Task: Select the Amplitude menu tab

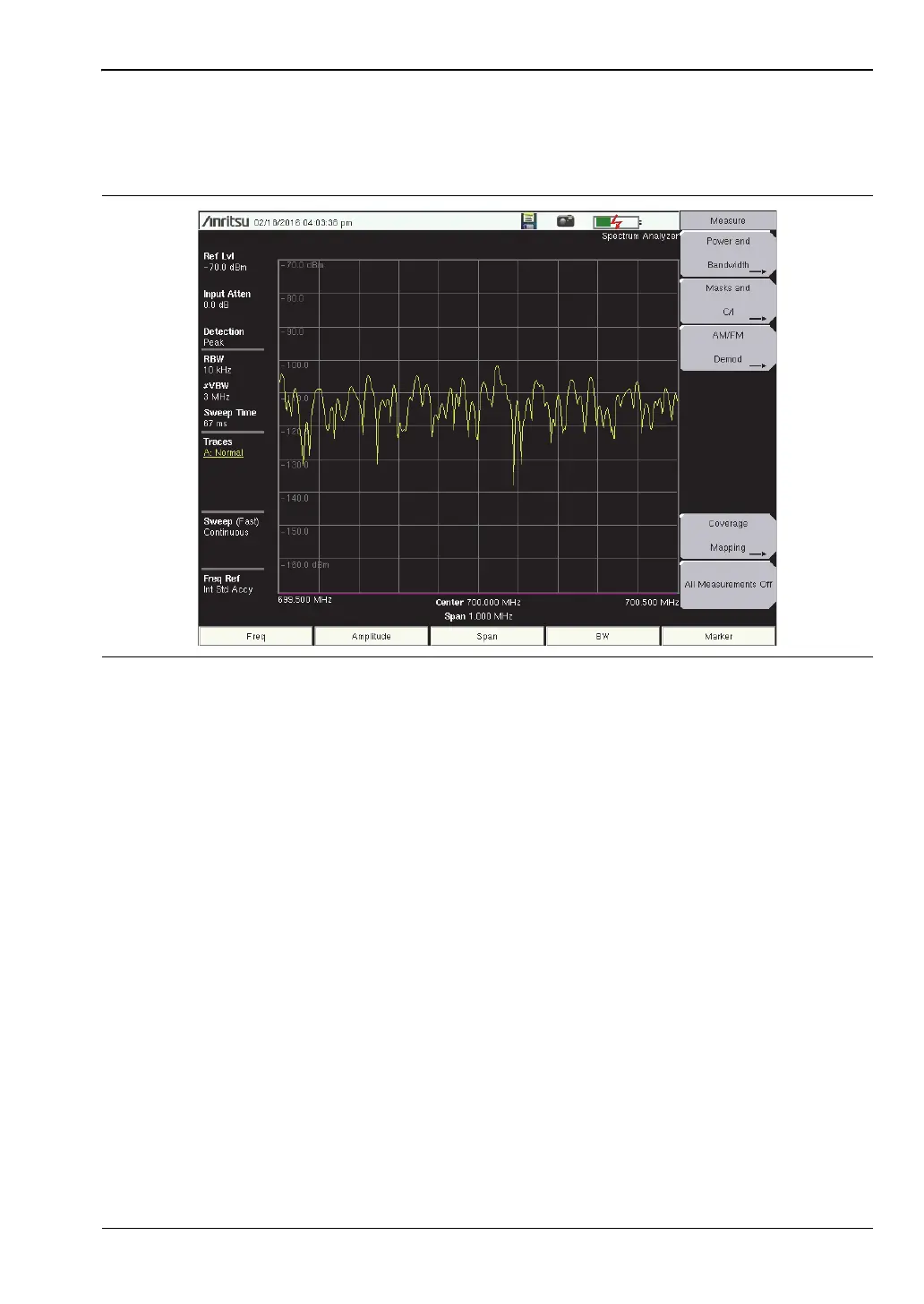Action: (x=372, y=636)
